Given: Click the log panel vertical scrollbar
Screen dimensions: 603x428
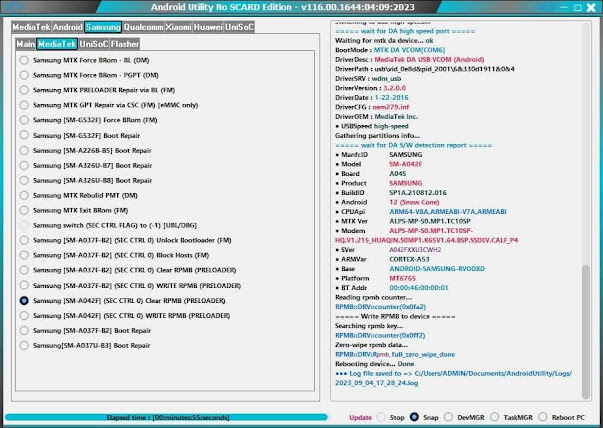Looking at the screenshot, I should (x=586, y=332).
